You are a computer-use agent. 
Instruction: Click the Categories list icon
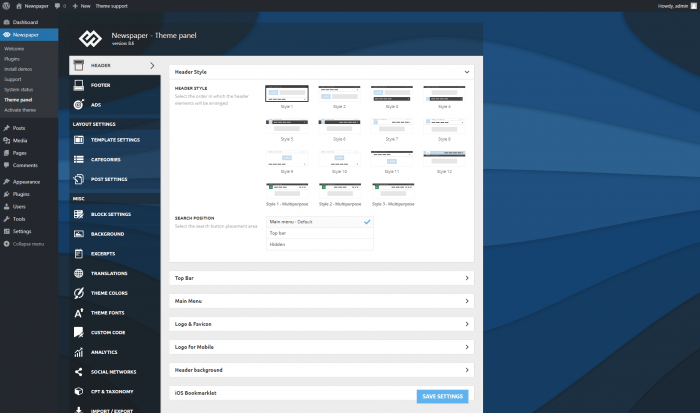(79, 159)
